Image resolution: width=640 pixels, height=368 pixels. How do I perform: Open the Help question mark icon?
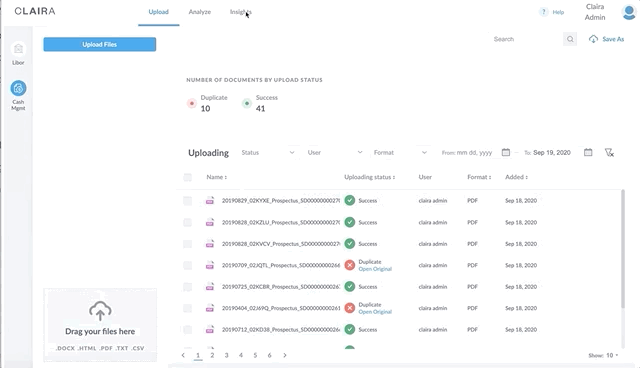point(543,12)
